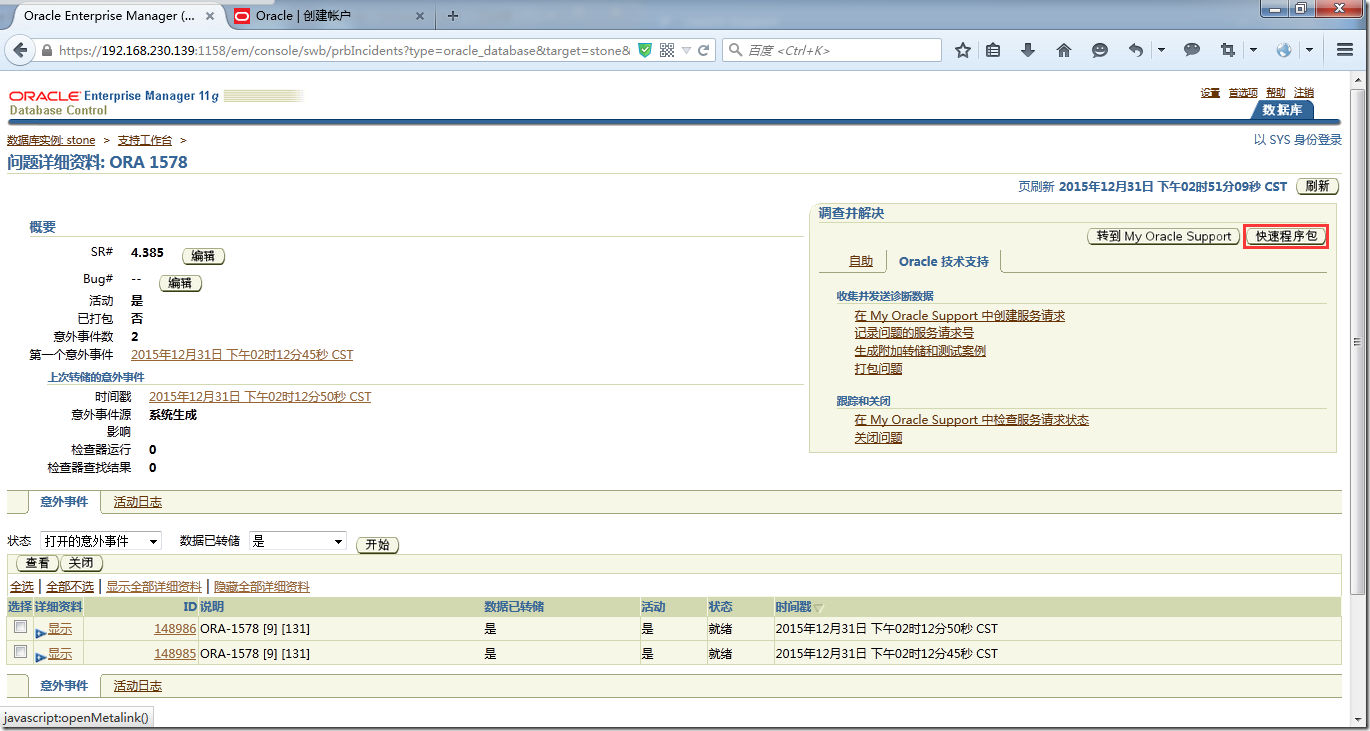Click the 快速程序包 button
This screenshot has width=1370, height=731.
tap(1286, 237)
